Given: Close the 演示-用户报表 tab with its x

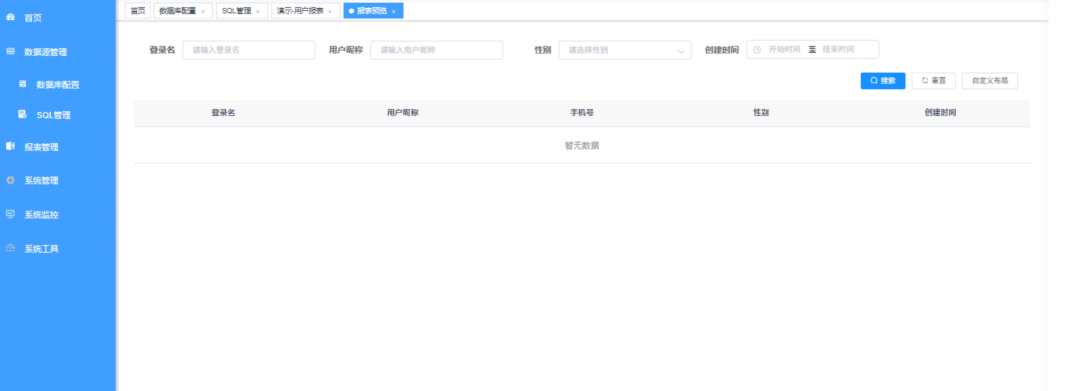Looking at the screenshot, I should [x=330, y=12].
